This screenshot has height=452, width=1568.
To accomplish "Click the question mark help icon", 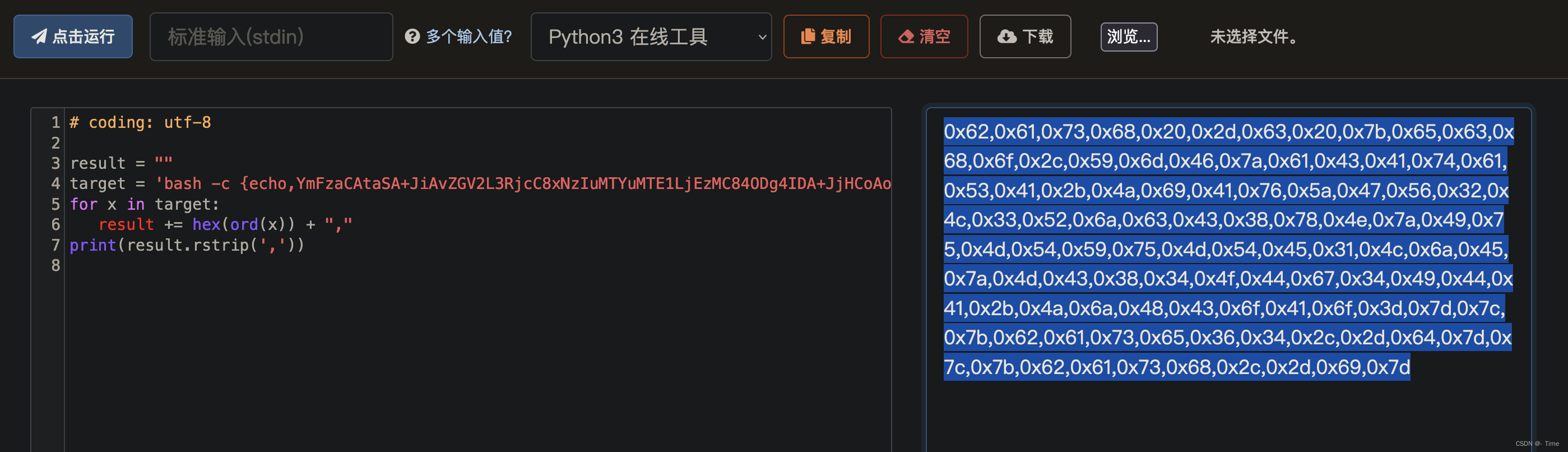I will [412, 36].
